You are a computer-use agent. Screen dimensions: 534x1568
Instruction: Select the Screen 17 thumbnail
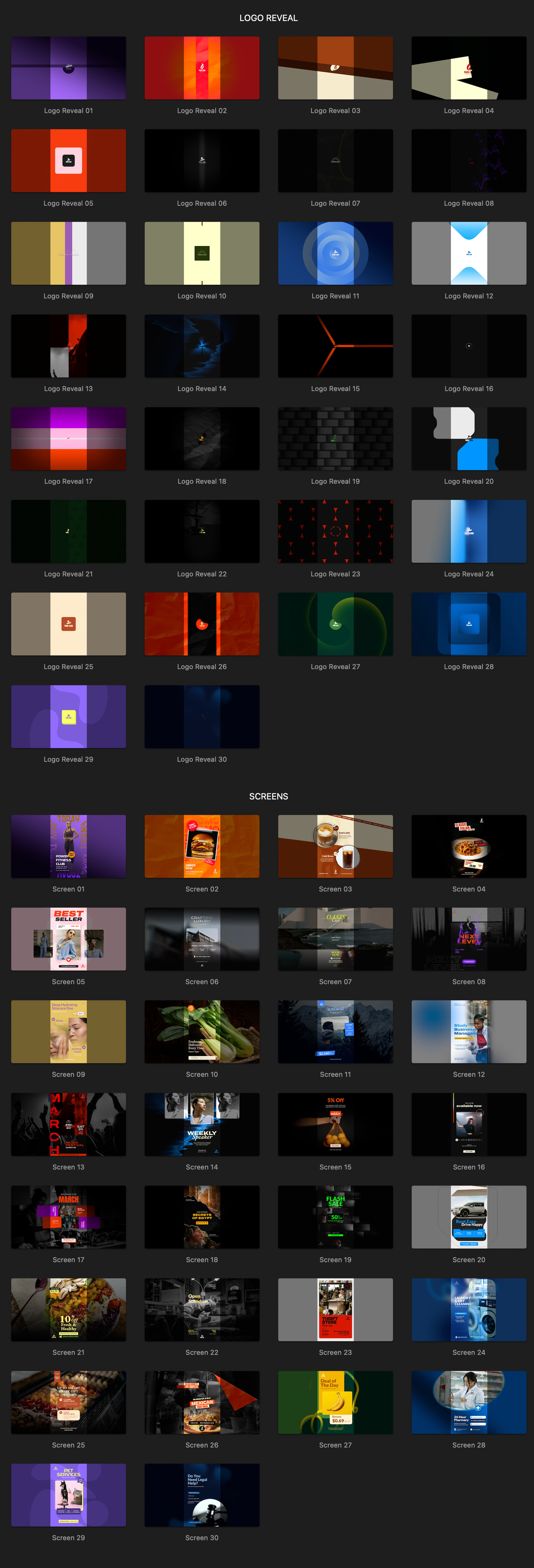68,1217
